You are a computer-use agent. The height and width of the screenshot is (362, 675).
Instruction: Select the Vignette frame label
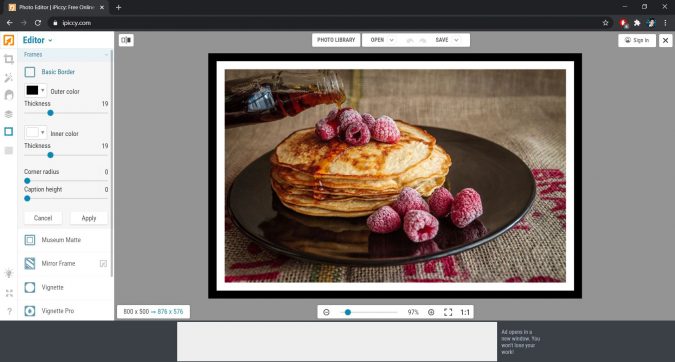53,288
